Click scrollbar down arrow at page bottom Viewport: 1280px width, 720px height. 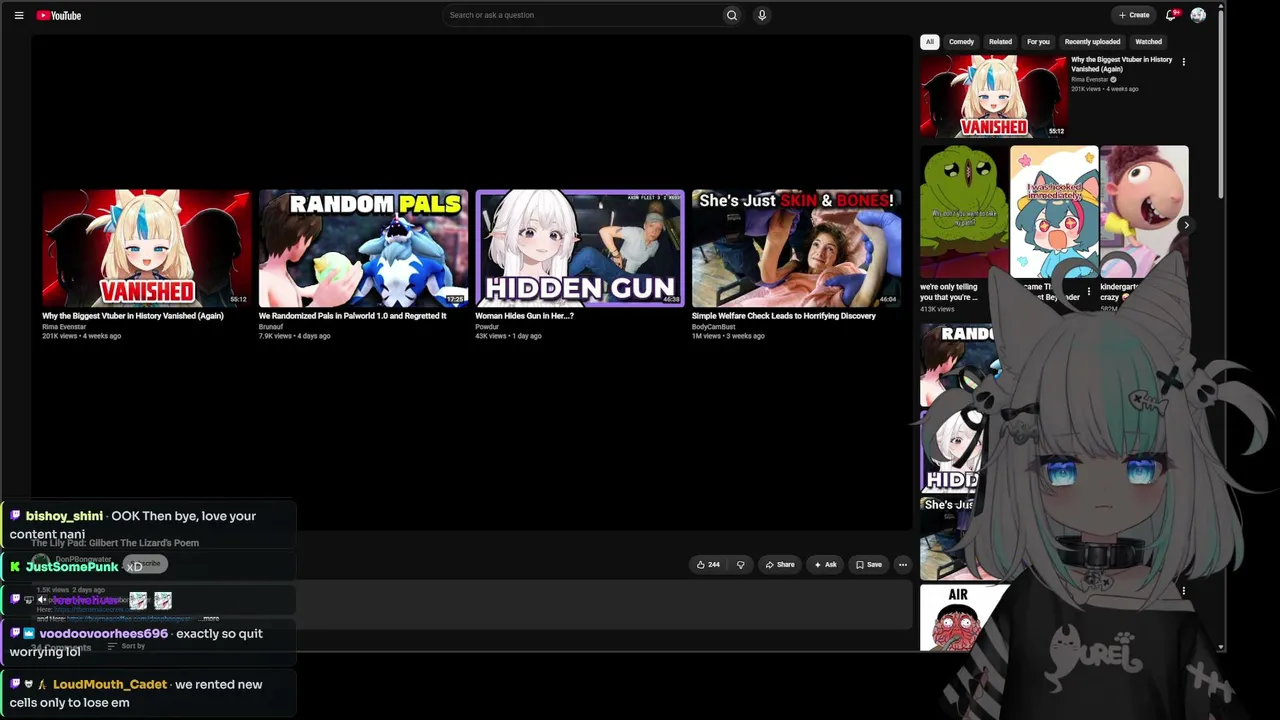(1220, 647)
